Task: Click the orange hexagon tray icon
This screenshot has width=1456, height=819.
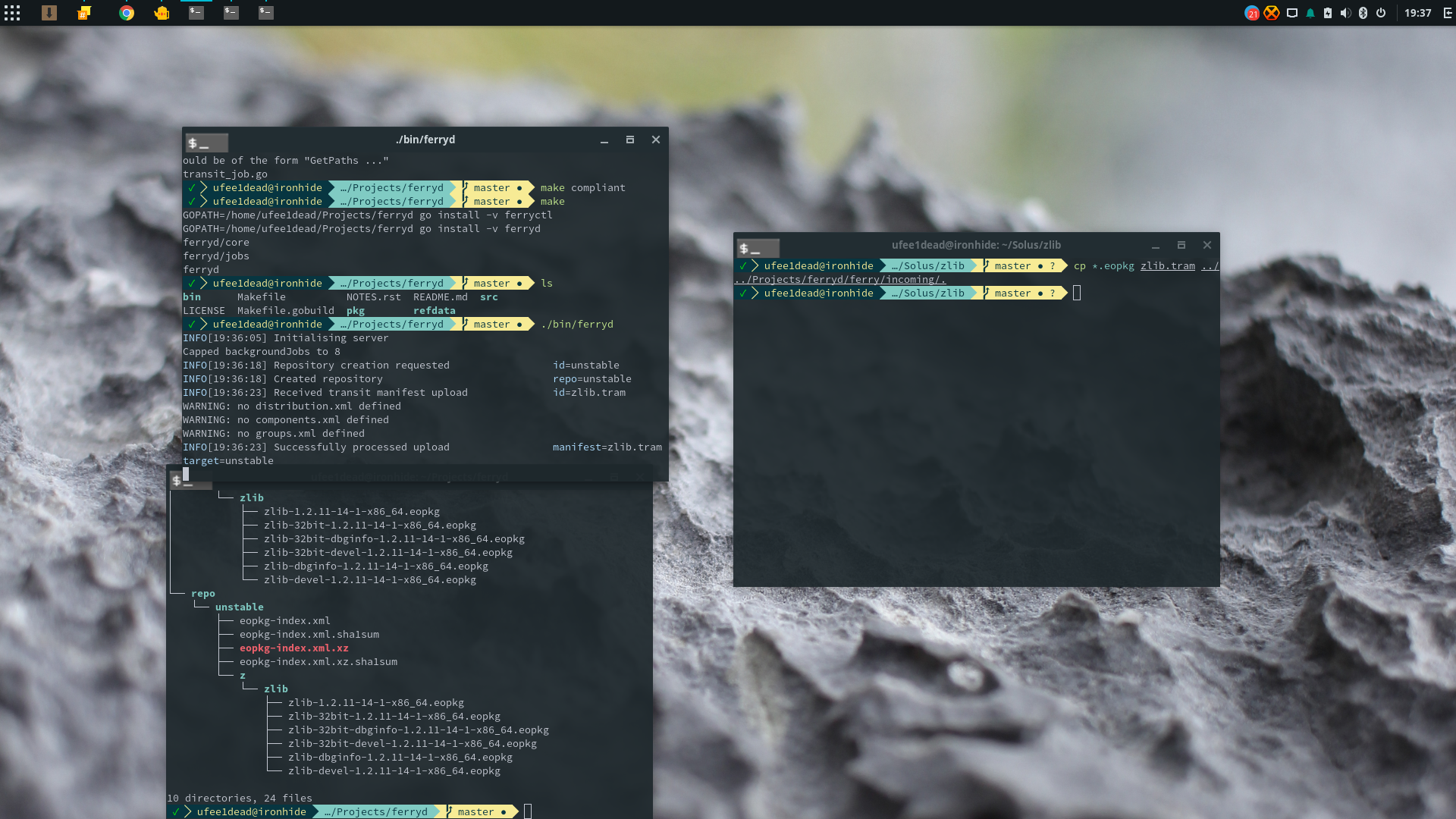Action: click(x=1272, y=13)
